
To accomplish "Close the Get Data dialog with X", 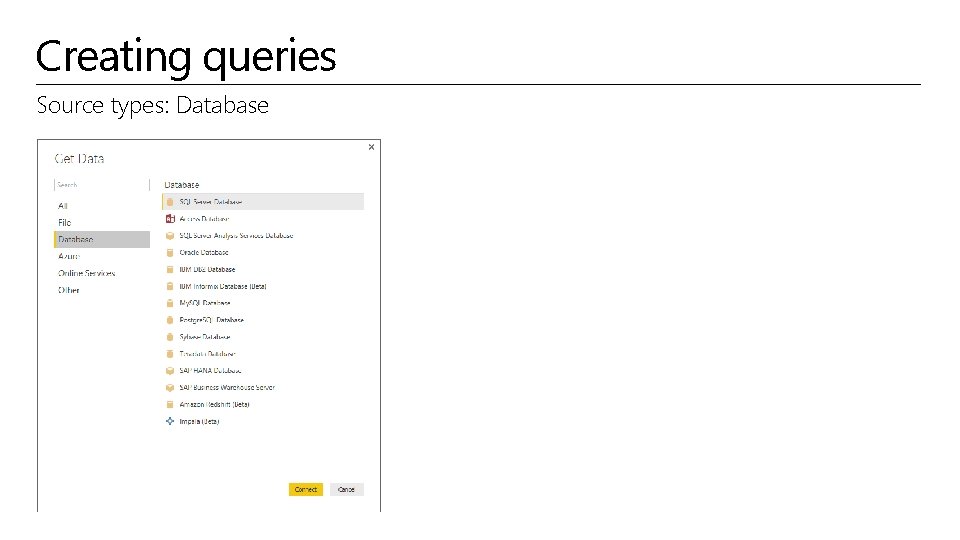I will click(371, 147).
